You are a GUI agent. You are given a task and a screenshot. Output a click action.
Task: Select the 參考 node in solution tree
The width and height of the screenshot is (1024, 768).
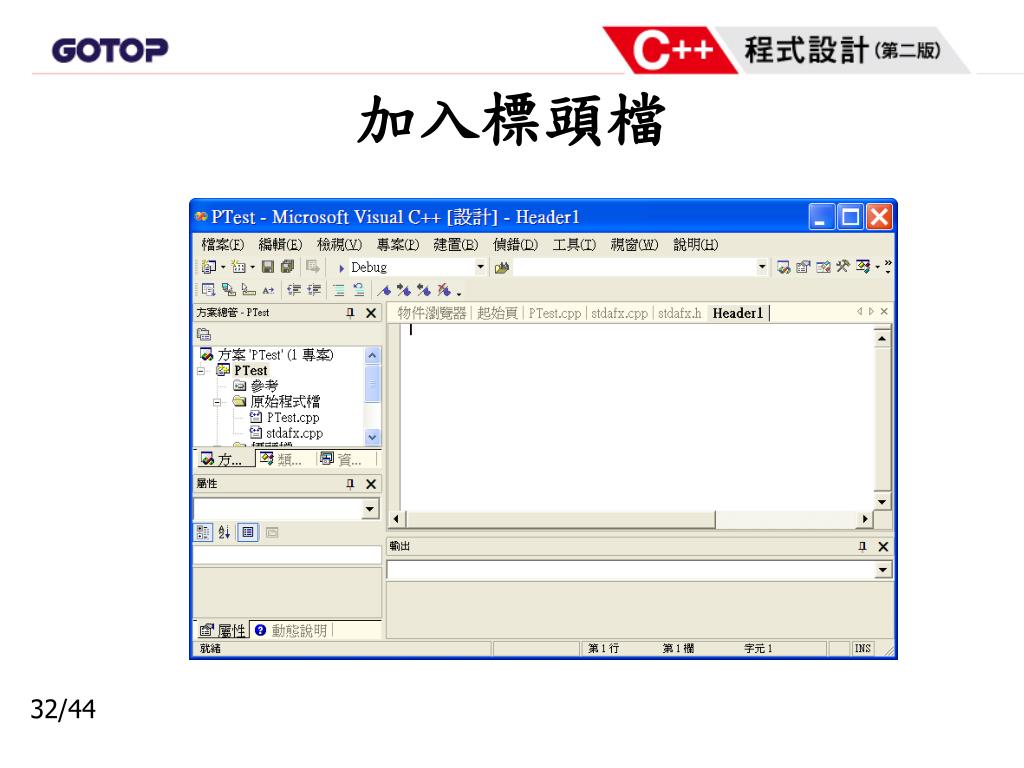point(256,386)
